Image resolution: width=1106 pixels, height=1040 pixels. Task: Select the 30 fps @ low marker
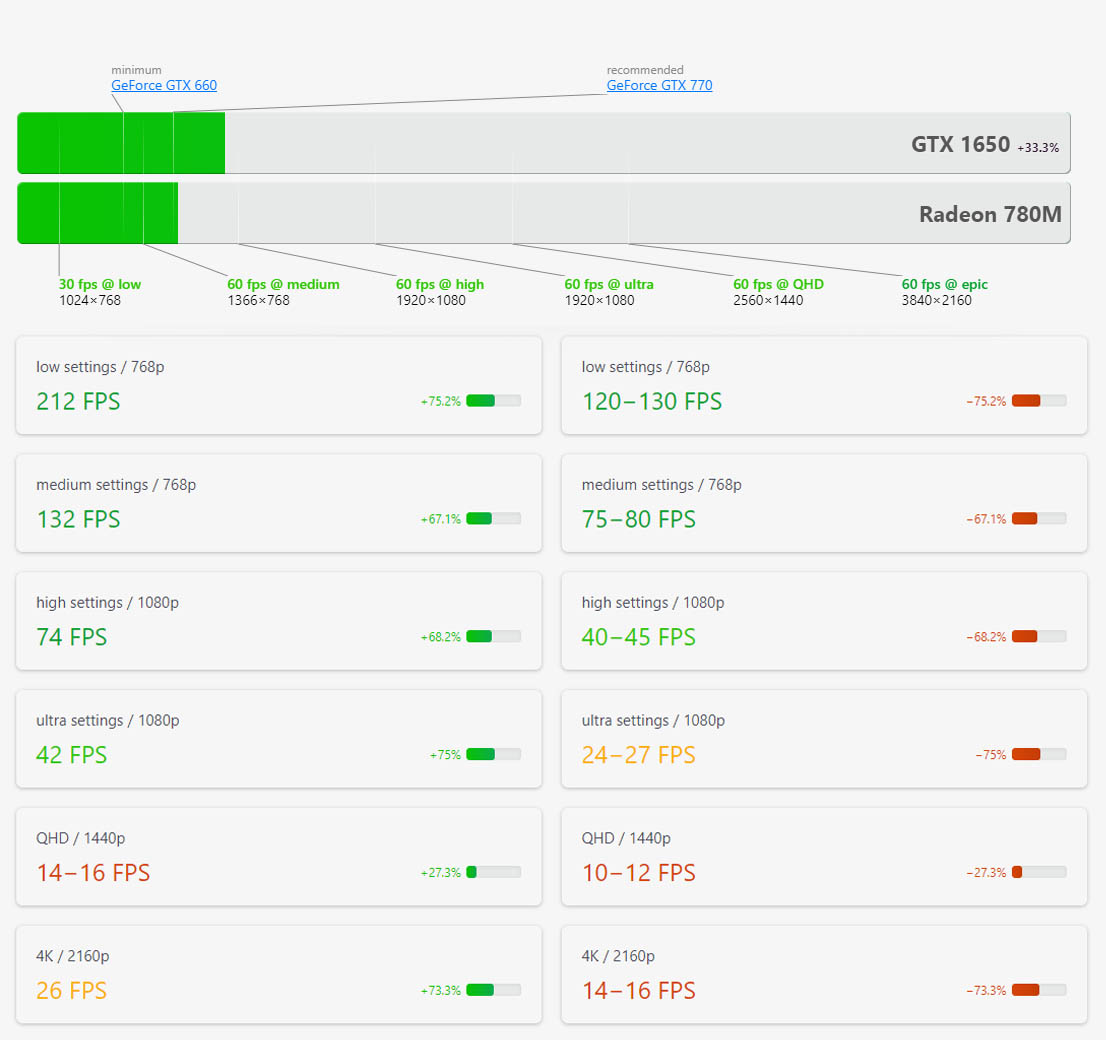pos(98,284)
